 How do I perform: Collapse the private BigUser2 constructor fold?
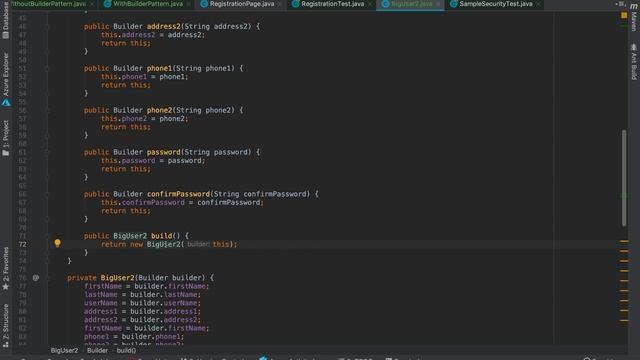coord(47,278)
